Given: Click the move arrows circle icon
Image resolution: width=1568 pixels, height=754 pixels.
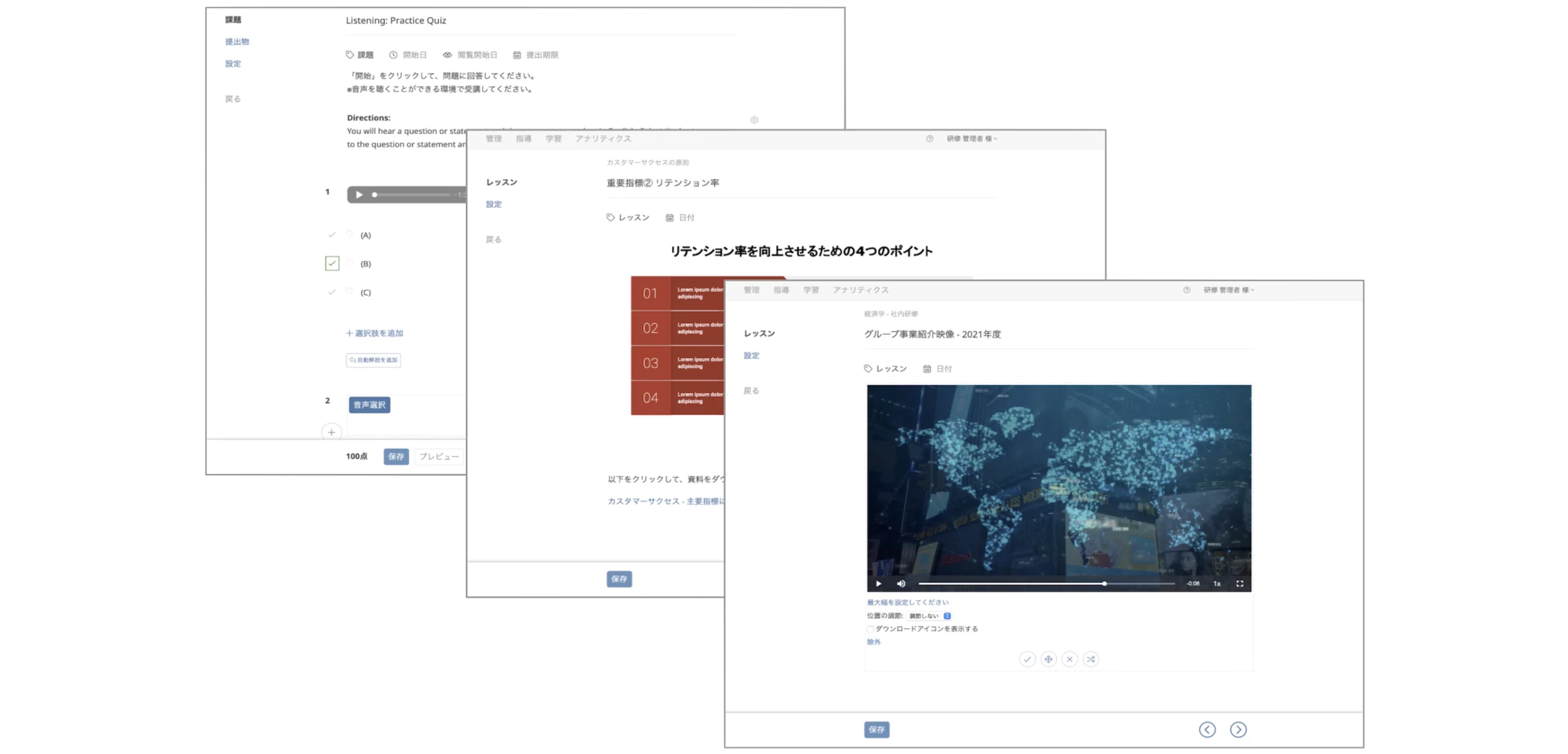Looking at the screenshot, I should point(1048,659).
